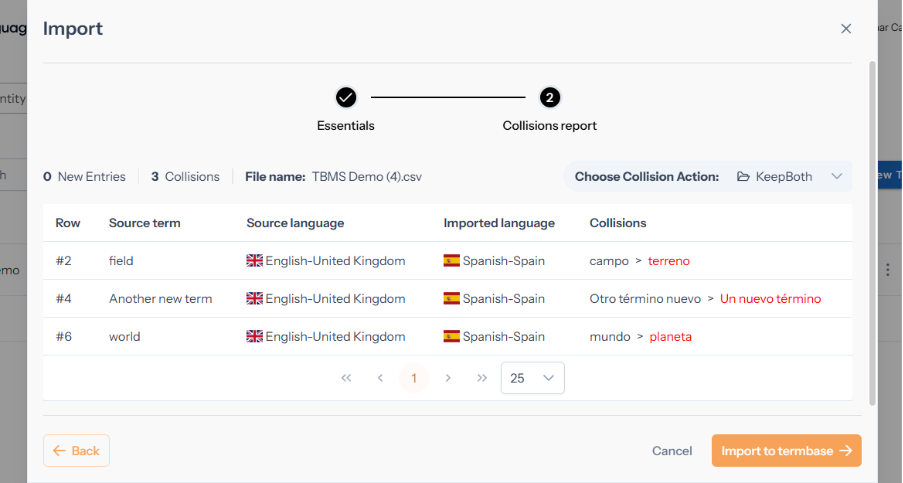Click the Collisions column header

618,223
